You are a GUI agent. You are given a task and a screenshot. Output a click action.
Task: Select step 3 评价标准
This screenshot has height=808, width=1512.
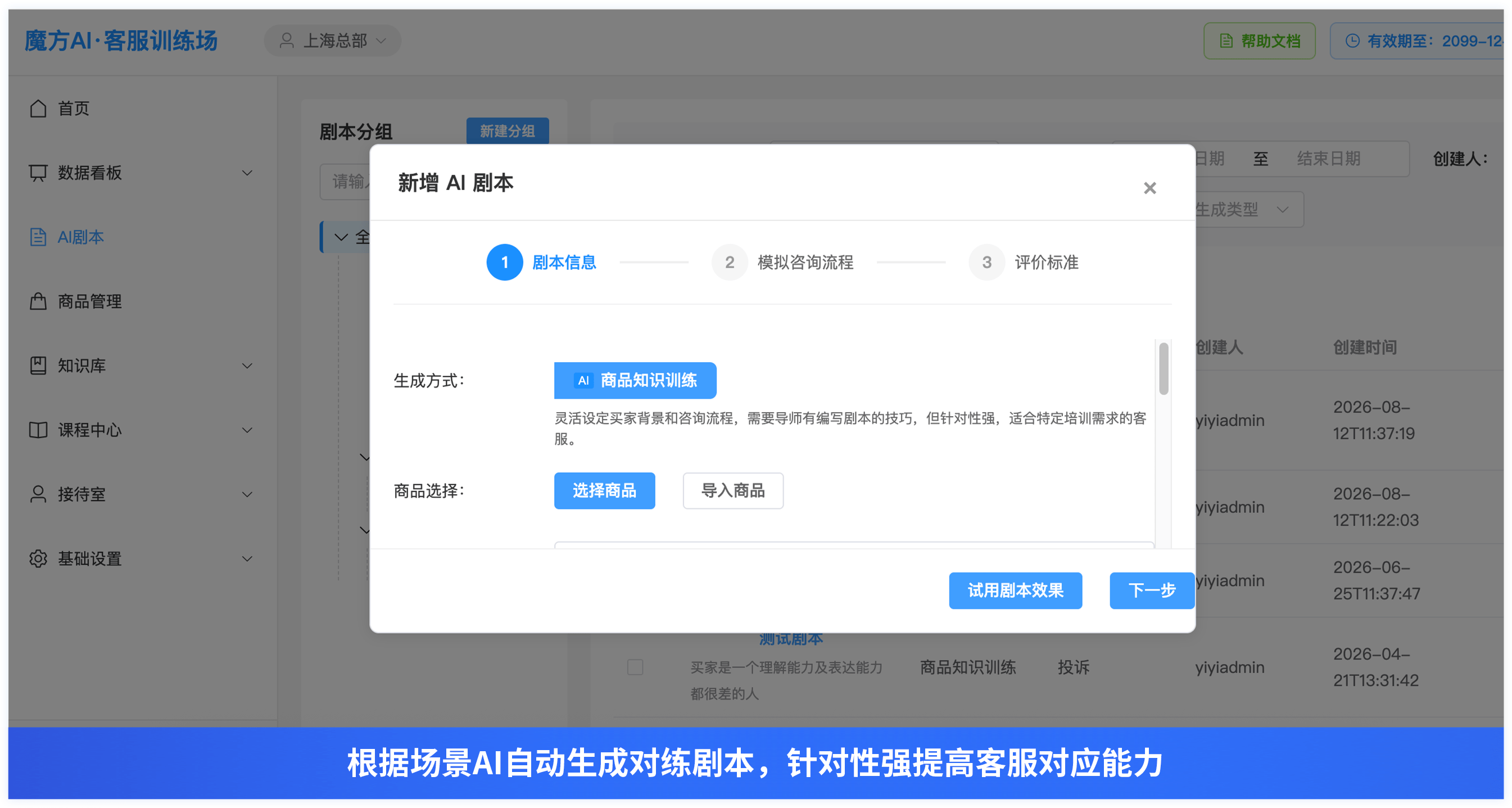point(1024,263)
